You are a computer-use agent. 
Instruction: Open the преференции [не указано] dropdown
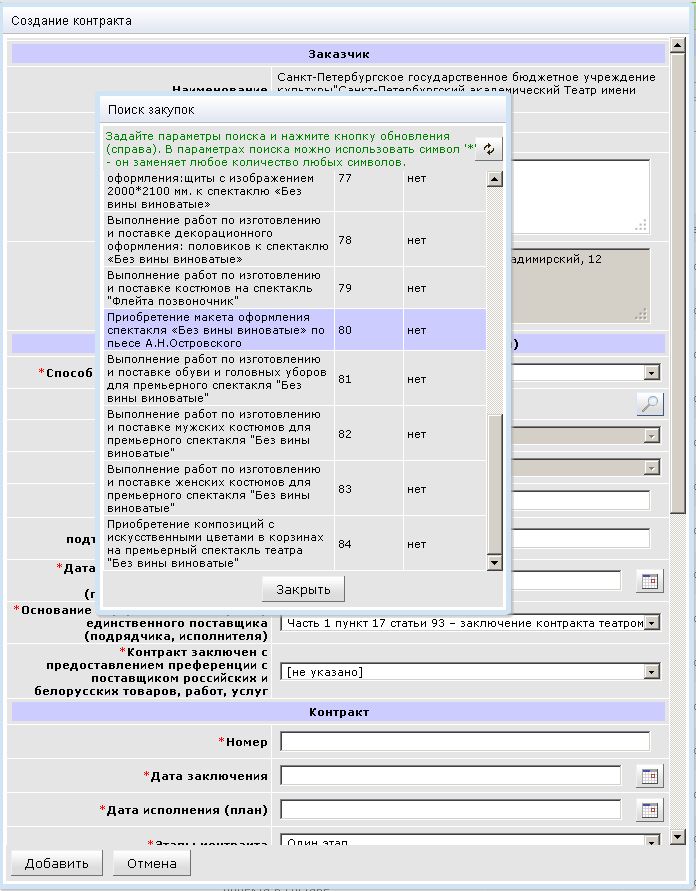click(652, 672)
